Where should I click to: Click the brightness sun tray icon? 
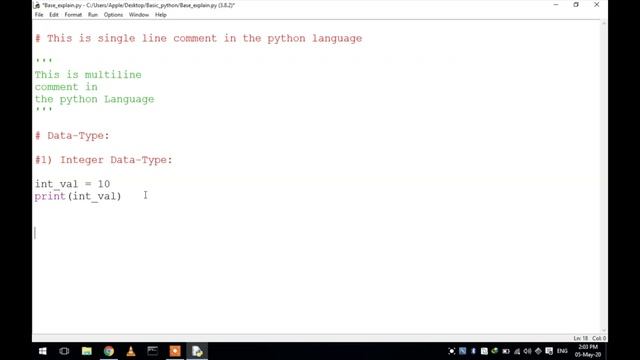pos(451,351)
